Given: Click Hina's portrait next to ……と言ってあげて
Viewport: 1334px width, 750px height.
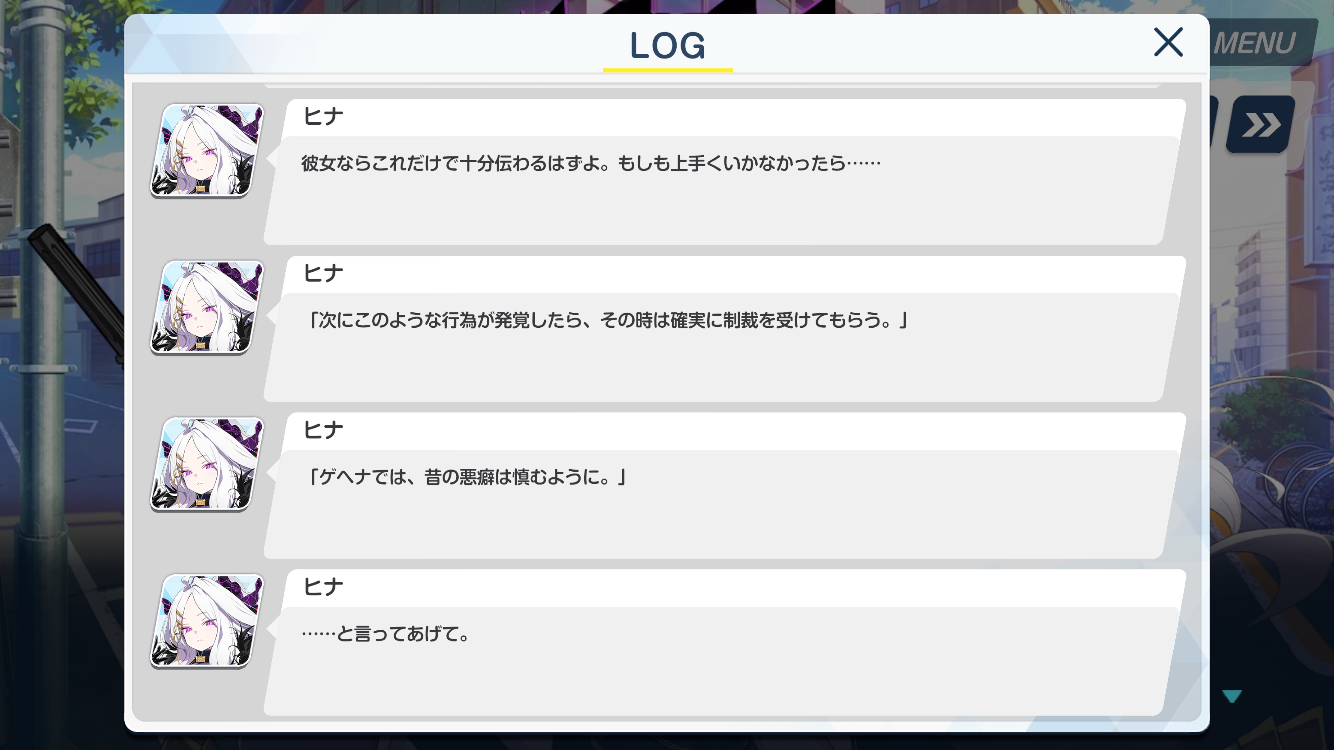Looking at the screenshot, I should [207, 621].
